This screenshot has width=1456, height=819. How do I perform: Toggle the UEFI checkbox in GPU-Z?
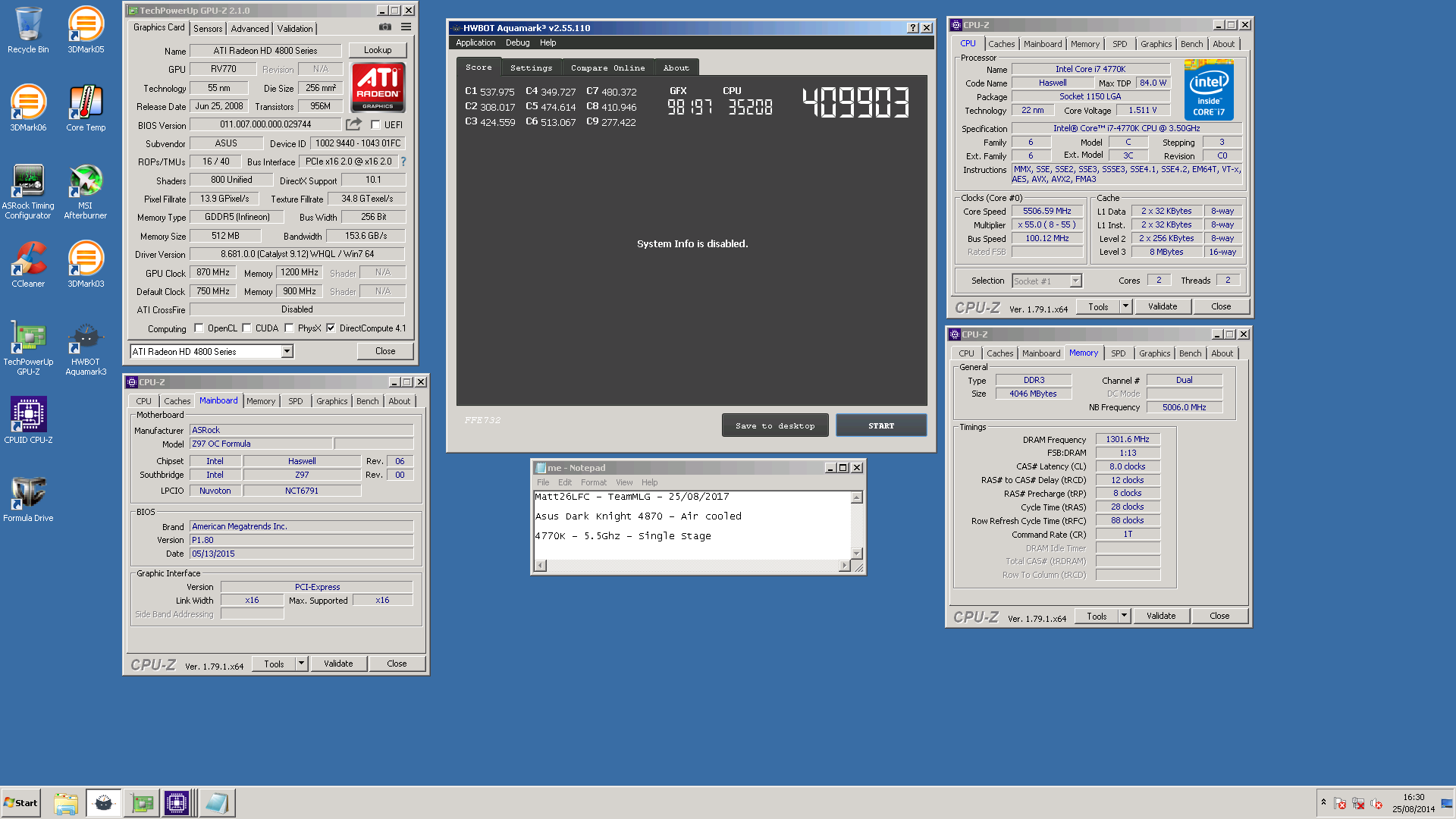pyautogui.click(x=375, y=125)
